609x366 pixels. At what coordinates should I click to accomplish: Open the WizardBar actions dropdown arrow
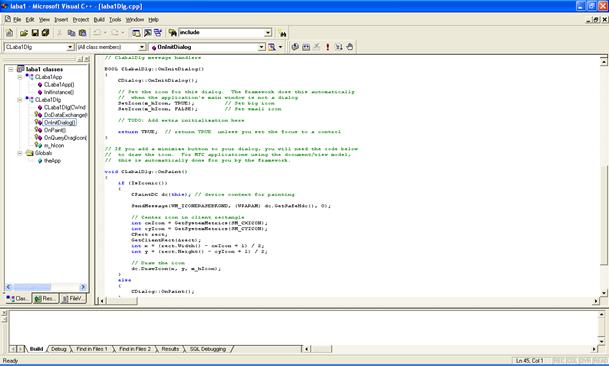pyautogui.click(x=280, y=47)
